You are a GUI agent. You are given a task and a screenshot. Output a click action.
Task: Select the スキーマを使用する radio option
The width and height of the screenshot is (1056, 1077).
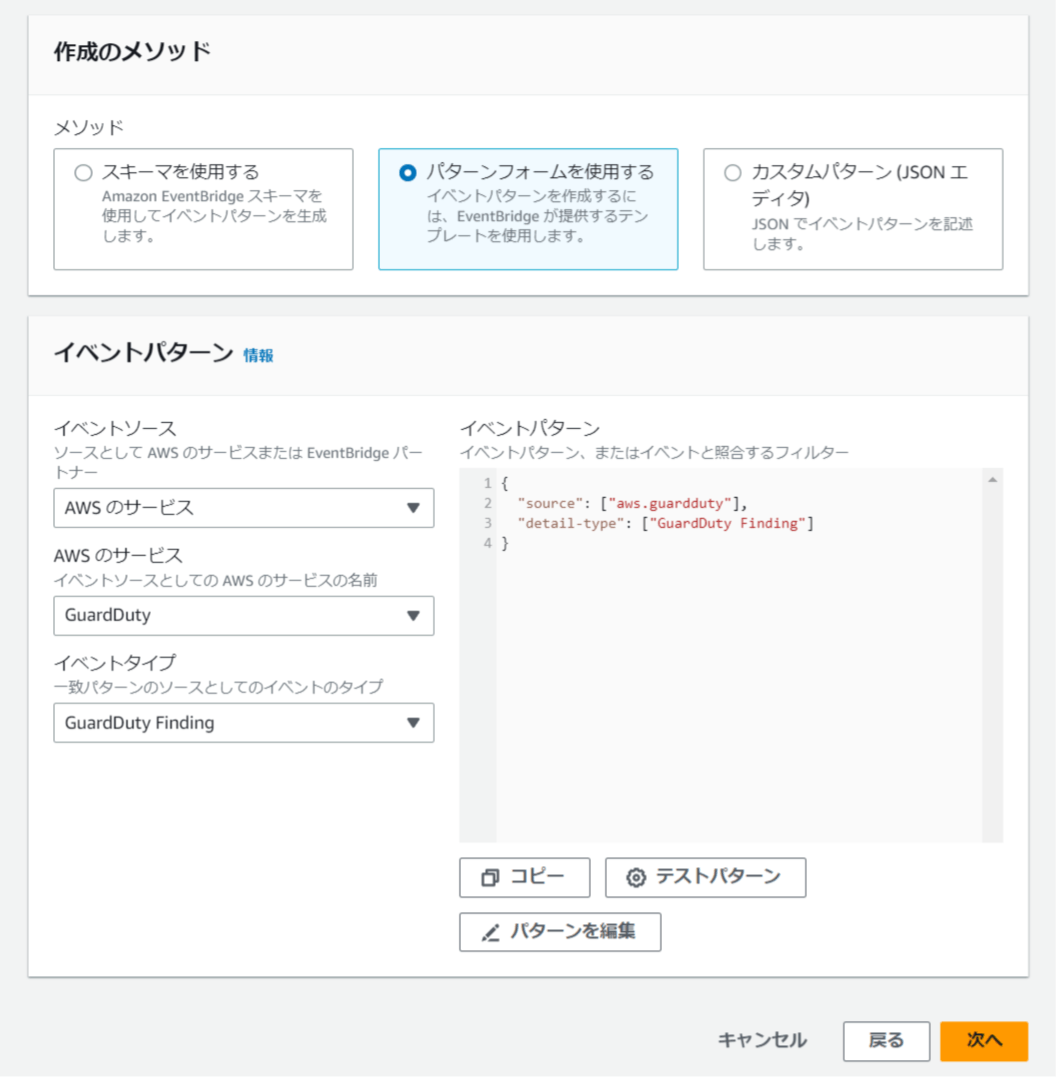click(83, 172)
